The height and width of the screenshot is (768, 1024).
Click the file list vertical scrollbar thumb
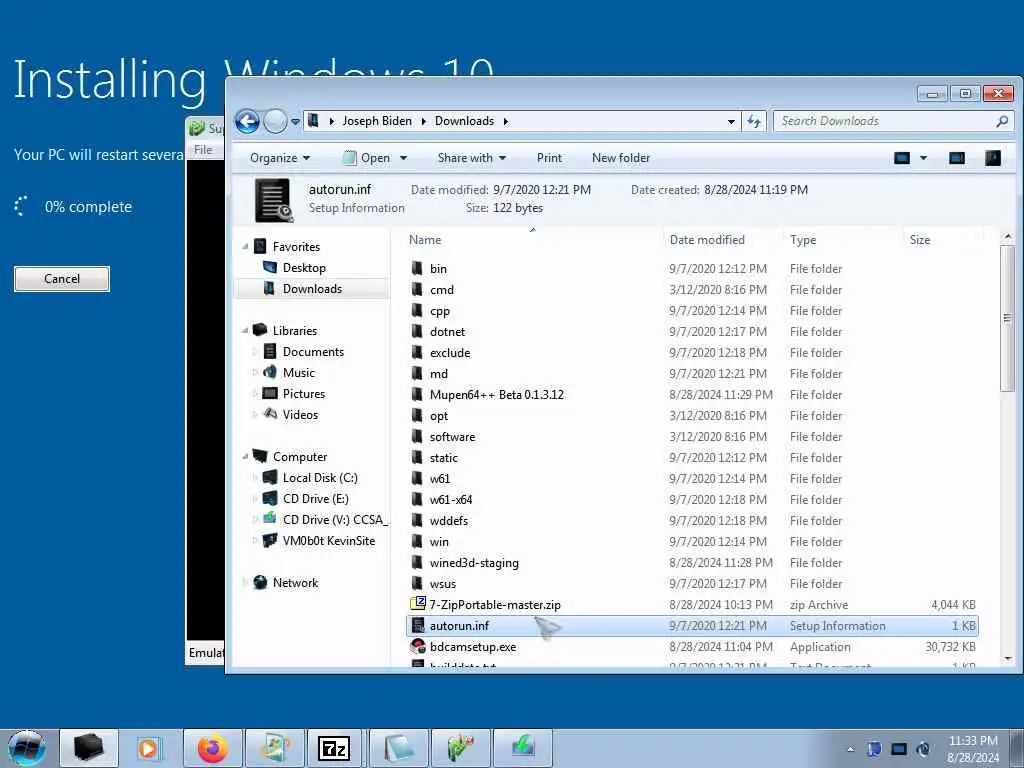click(1008, 319)
